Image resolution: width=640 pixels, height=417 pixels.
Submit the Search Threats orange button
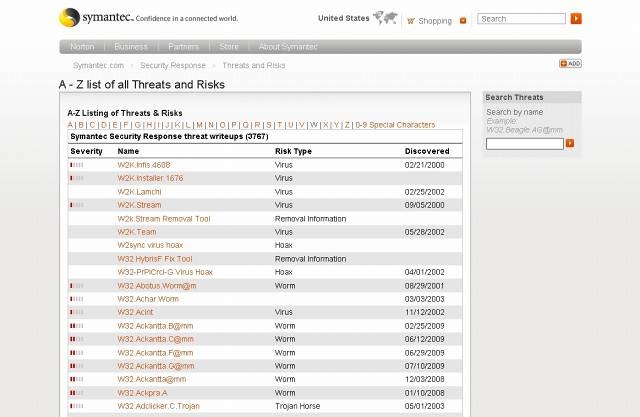click(570, 143)
